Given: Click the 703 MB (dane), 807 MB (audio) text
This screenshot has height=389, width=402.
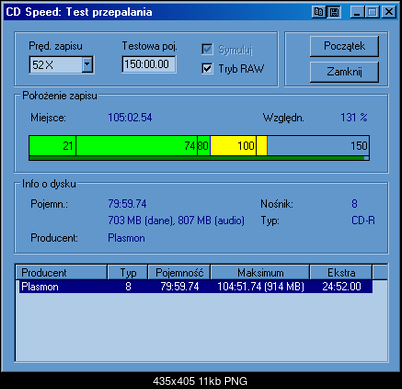Looking at the screenshot, I should pyautogui.click(x=176, y=220).
